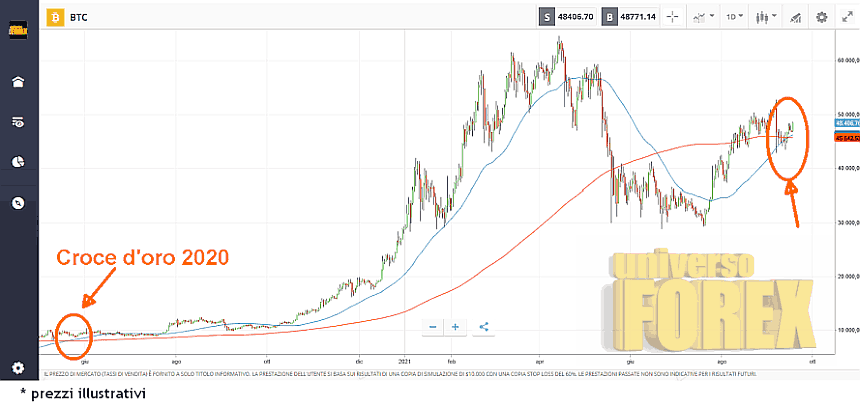Screen dimensions: 860x405
Task: Zoom in chart with plus button
Action: pyautogui.click(x=455, y=326)
